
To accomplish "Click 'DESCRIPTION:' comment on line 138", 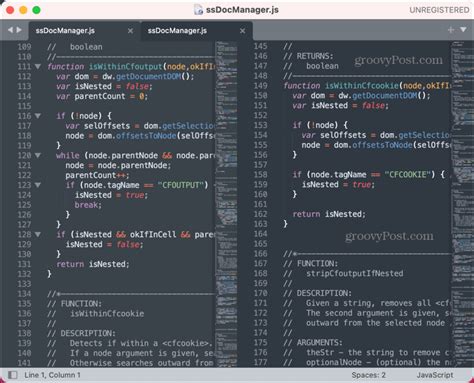I will 88,333.
